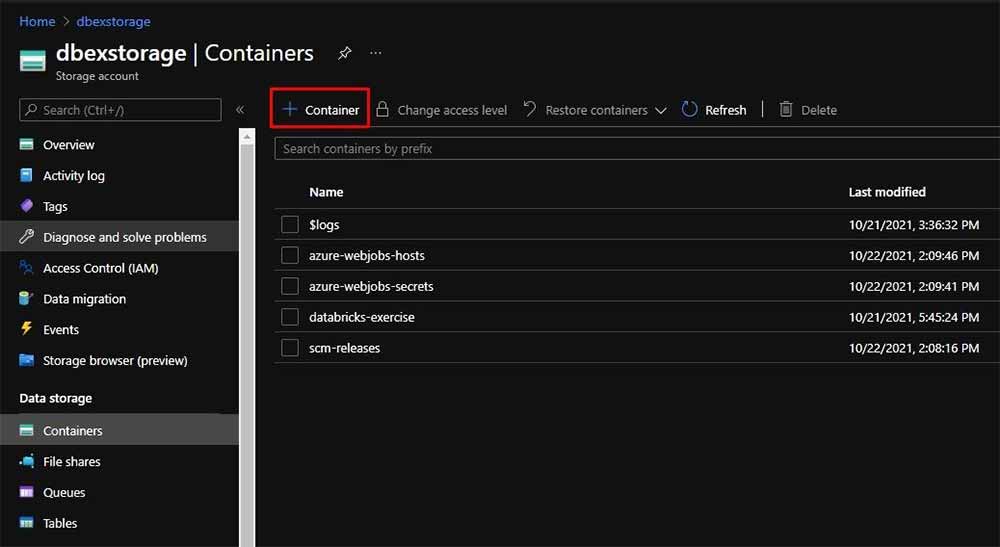Click the 10/22/2021, 2:08:16 PM timestamp
Viewport: 1000px width, 547px height.
(914, 347)
